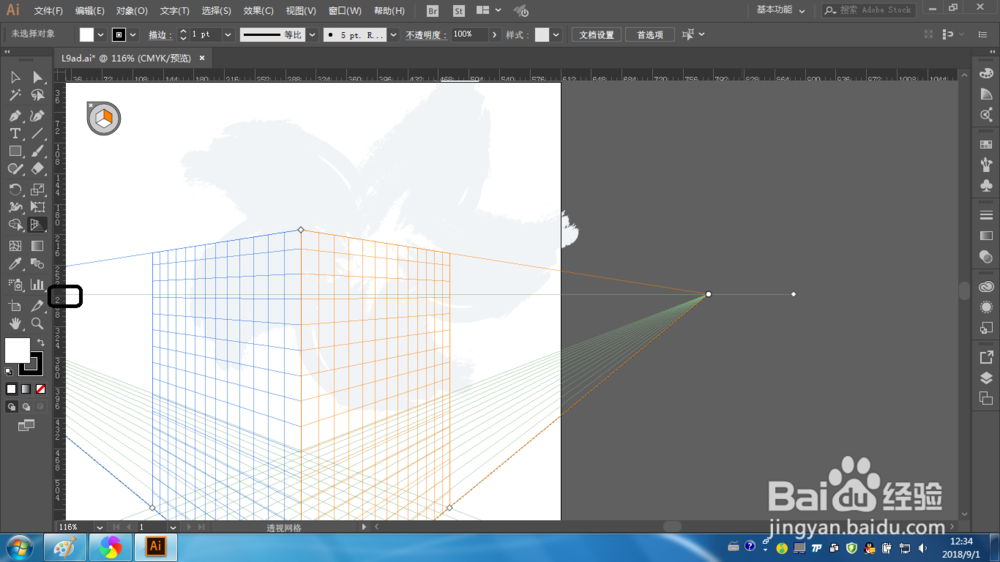
Task: Select the Magic Wand tool
Action: pyautogui.click(x=15, y=96)
